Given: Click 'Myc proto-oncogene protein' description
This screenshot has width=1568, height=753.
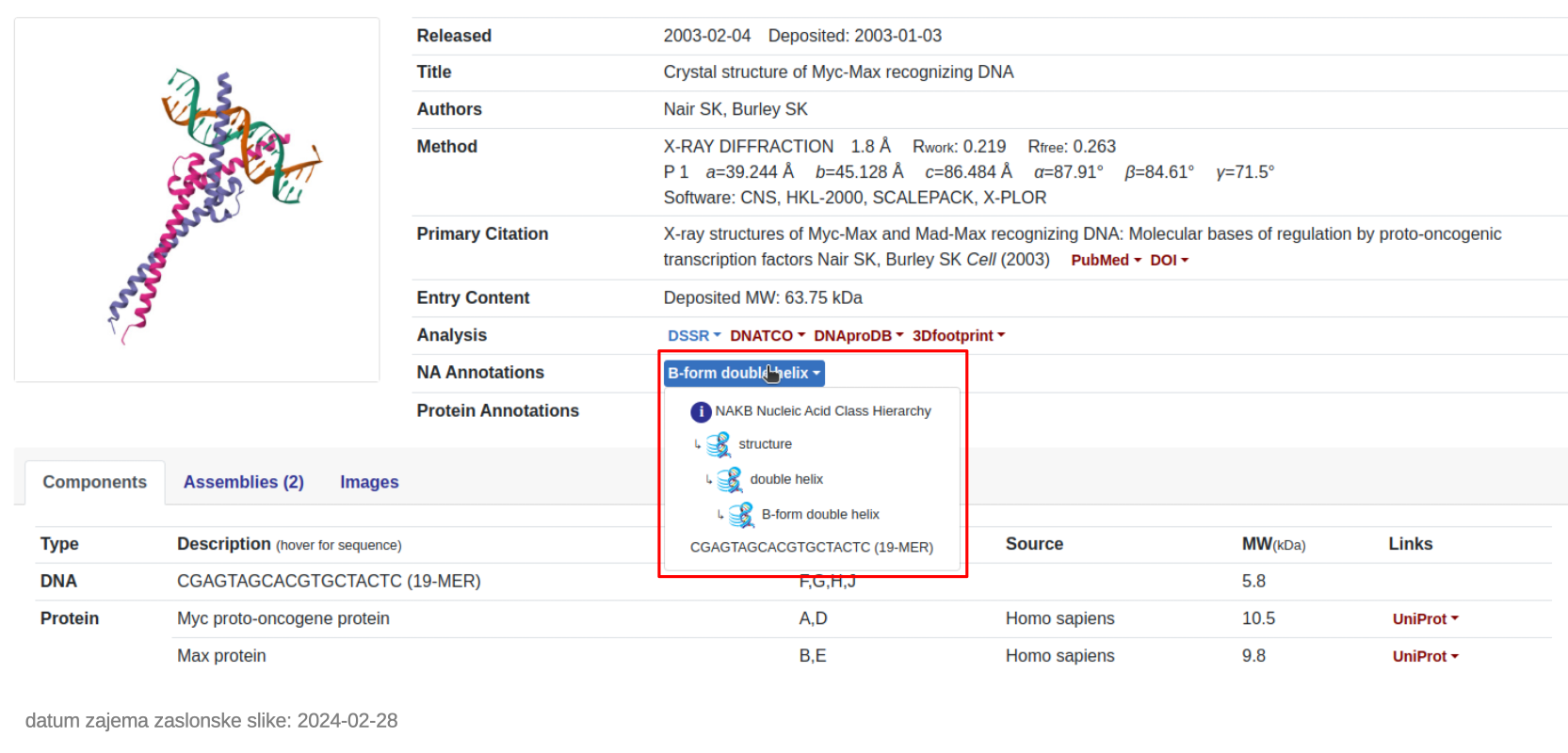Looking at the screenshot, I should click(283, 618).
